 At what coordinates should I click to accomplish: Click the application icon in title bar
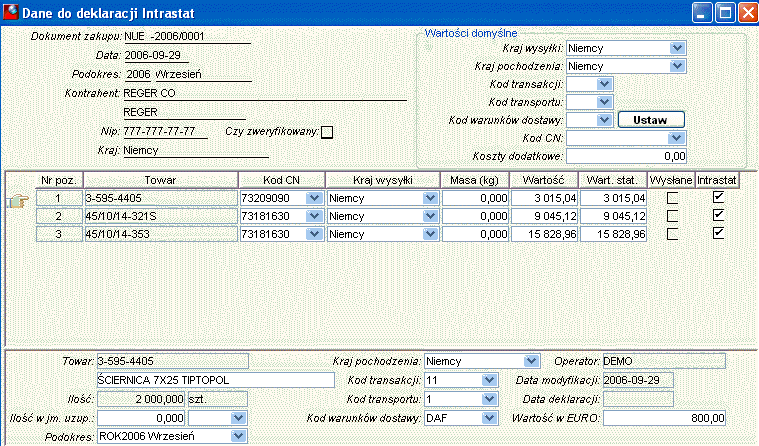pyautogui.click(x=11, y=12)
